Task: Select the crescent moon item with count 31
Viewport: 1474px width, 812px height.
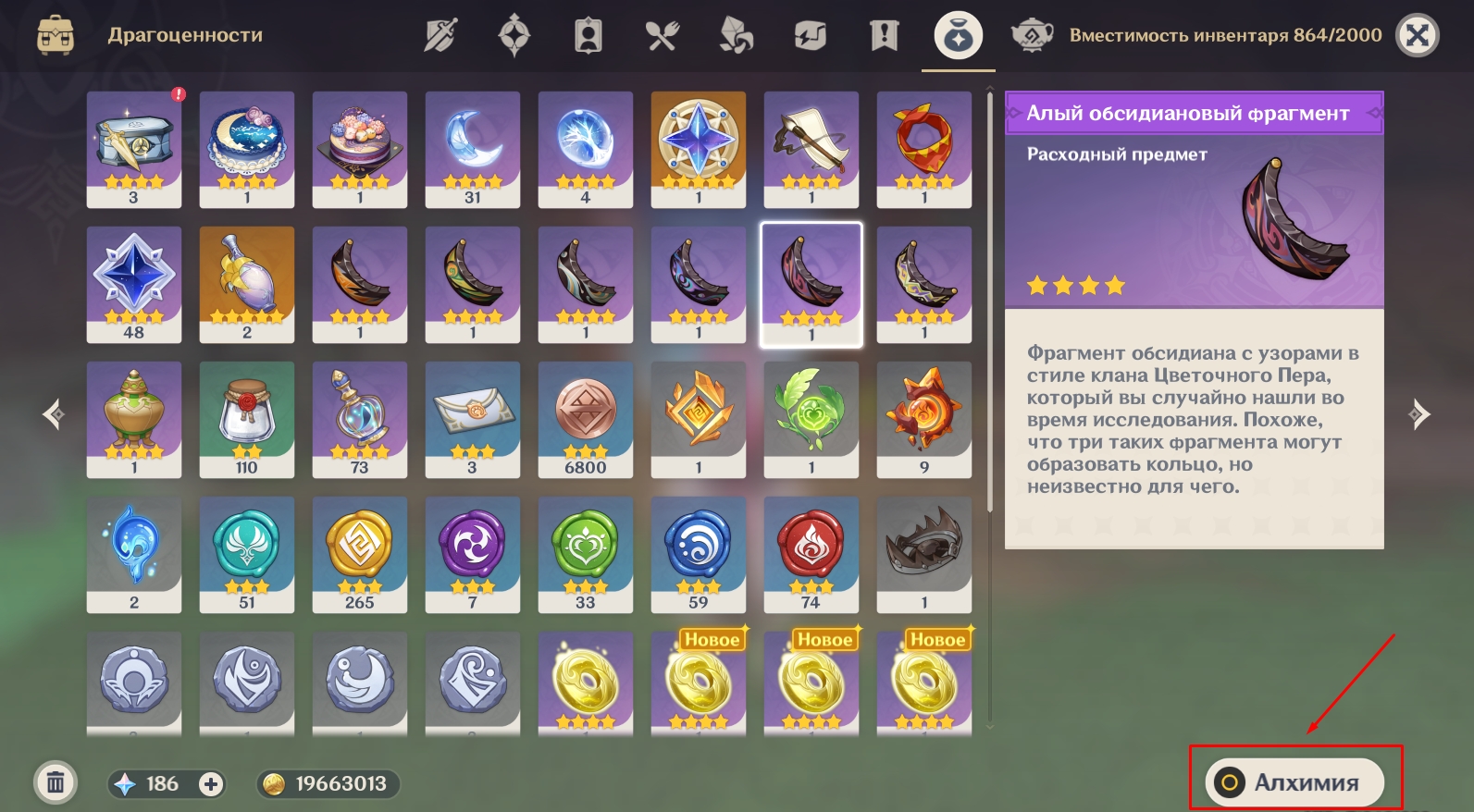Action: [x=473, y=149]
